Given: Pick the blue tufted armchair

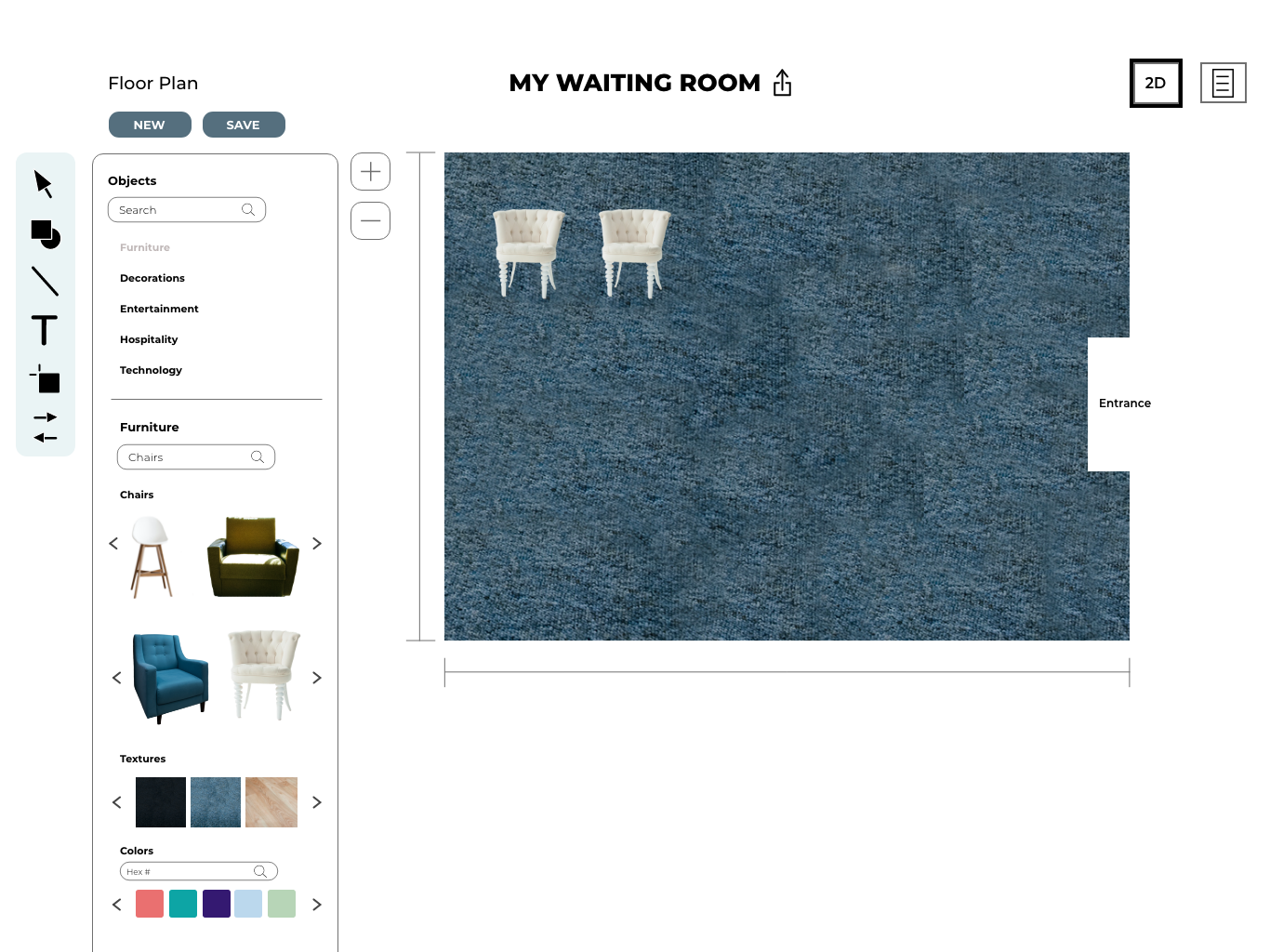Looking at the screenshot, I should (170, 678).
